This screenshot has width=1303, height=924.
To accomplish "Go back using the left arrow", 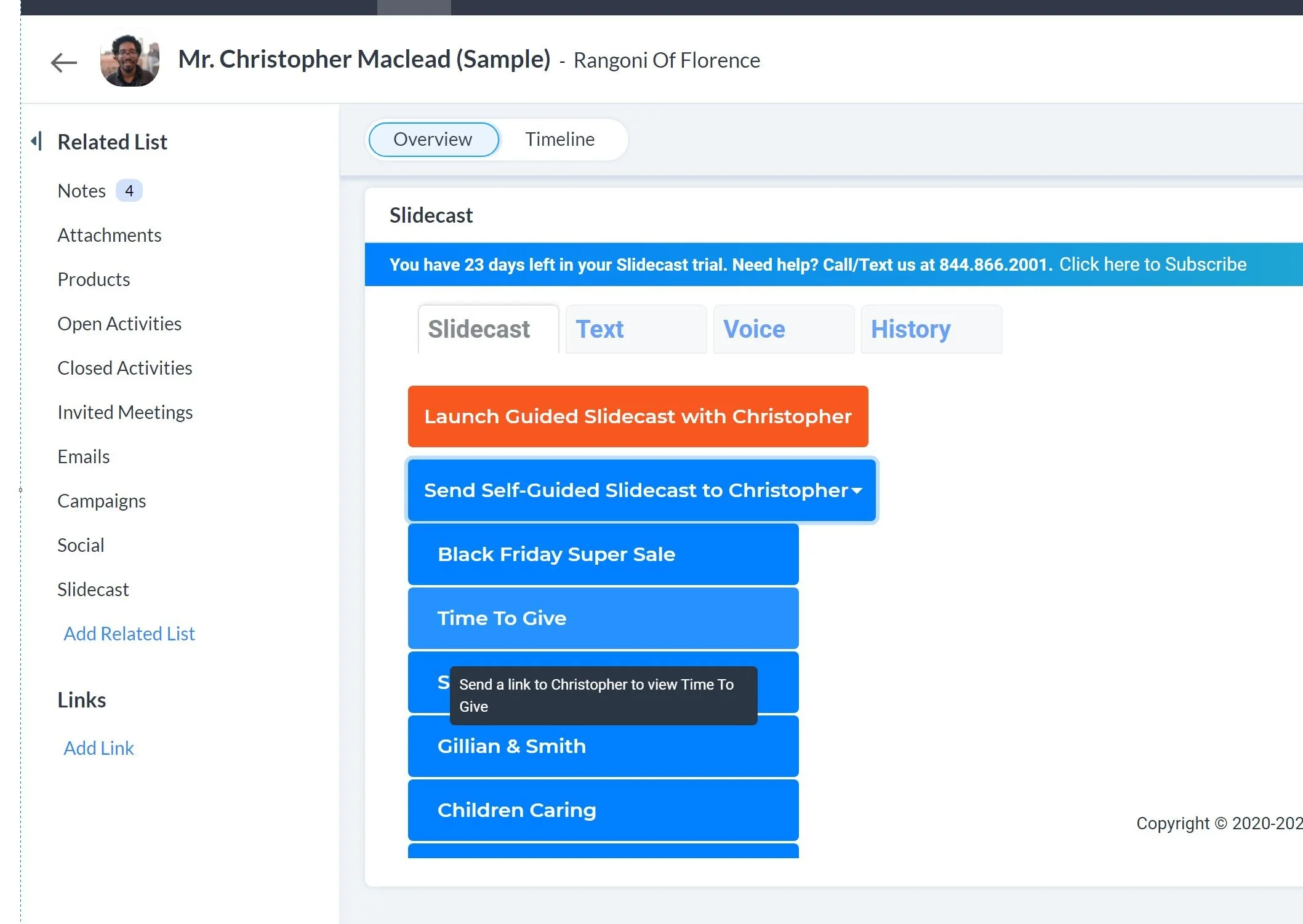I will [63, 62].
